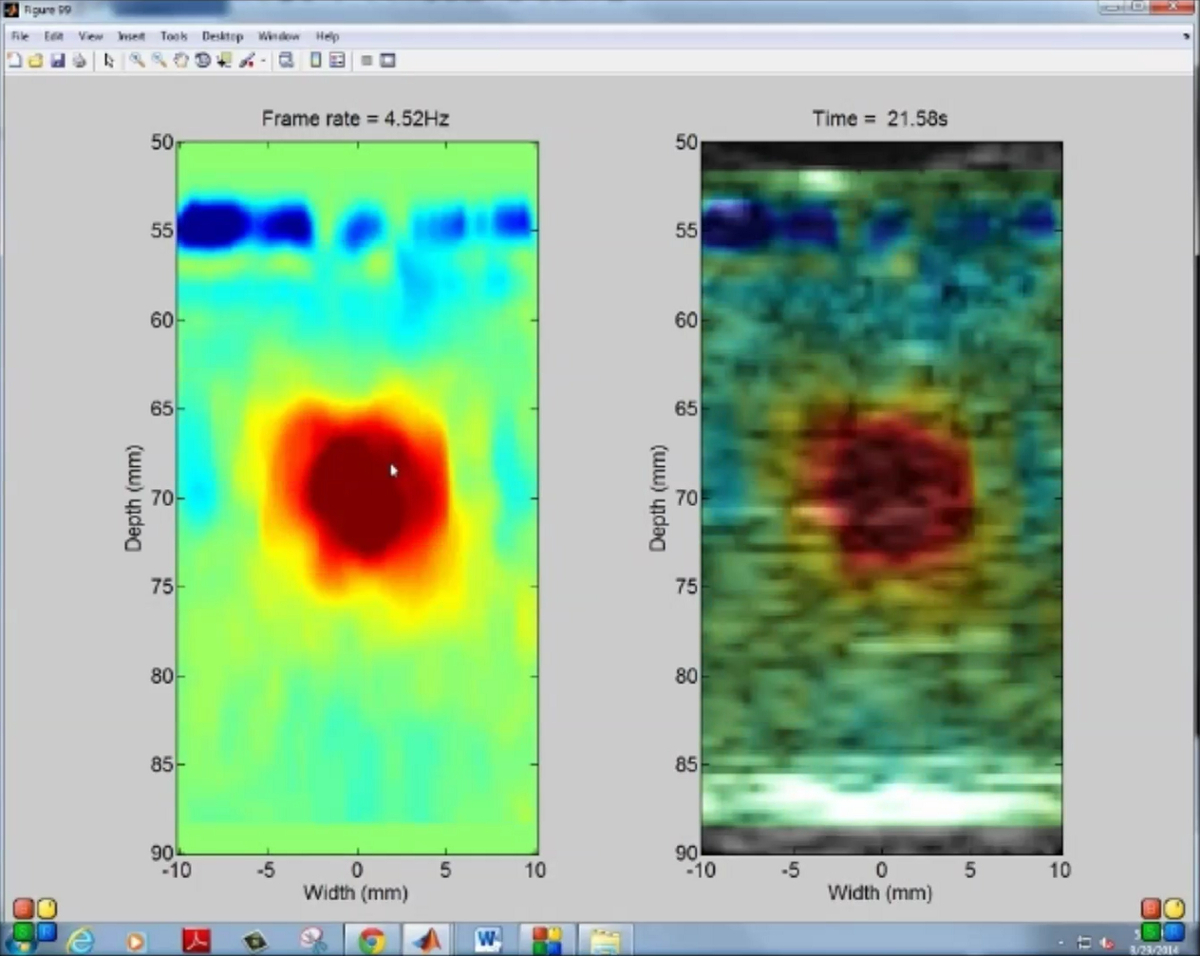The height and width of the screenshot is (956, 1200).
Task: Select the Zoom Out magnifier tool
Action: [158, 61]
